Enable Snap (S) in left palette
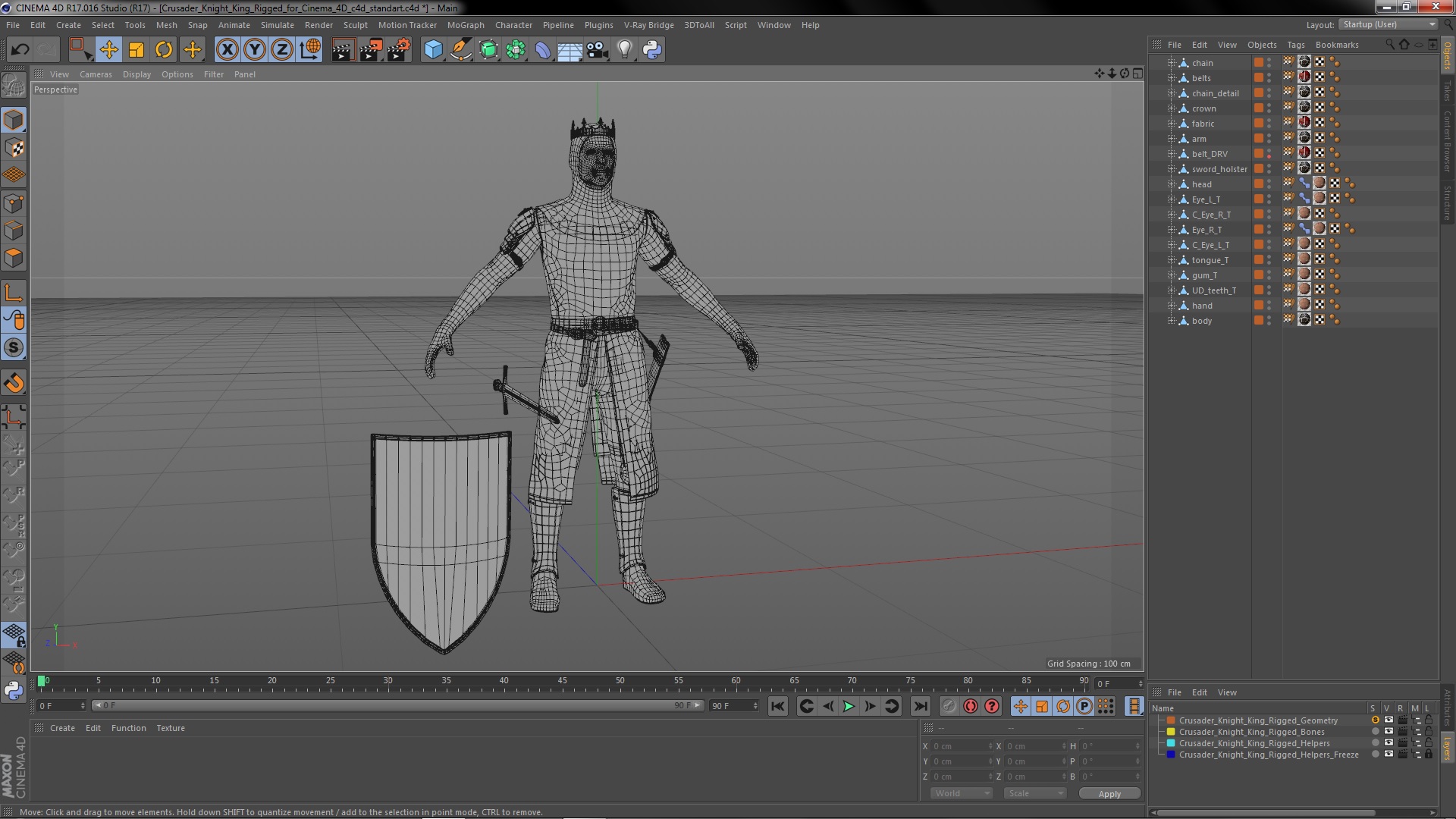Image resolution: width=1456 pixels, height=819 pixels. coord(14,347)
